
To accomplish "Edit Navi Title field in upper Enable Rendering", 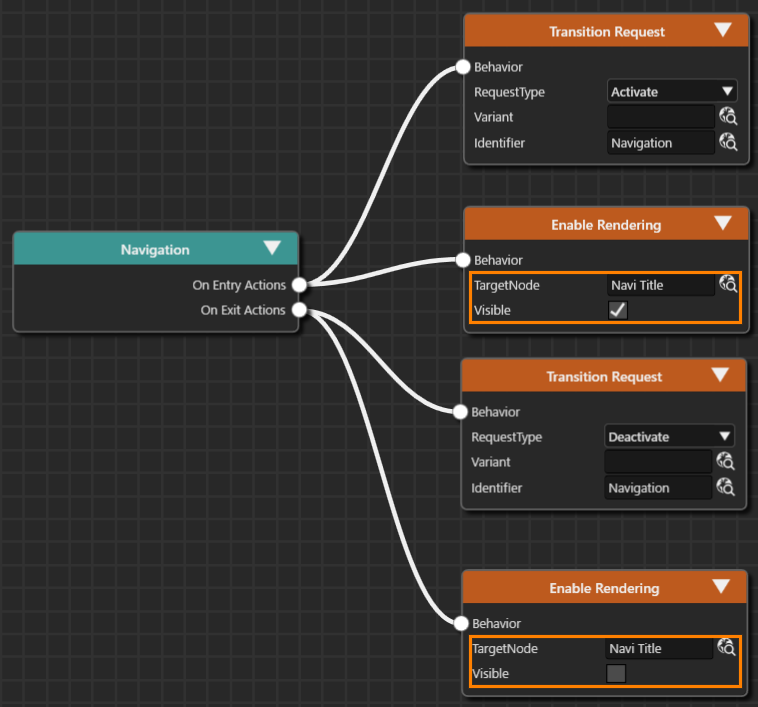I will [661, 285].
